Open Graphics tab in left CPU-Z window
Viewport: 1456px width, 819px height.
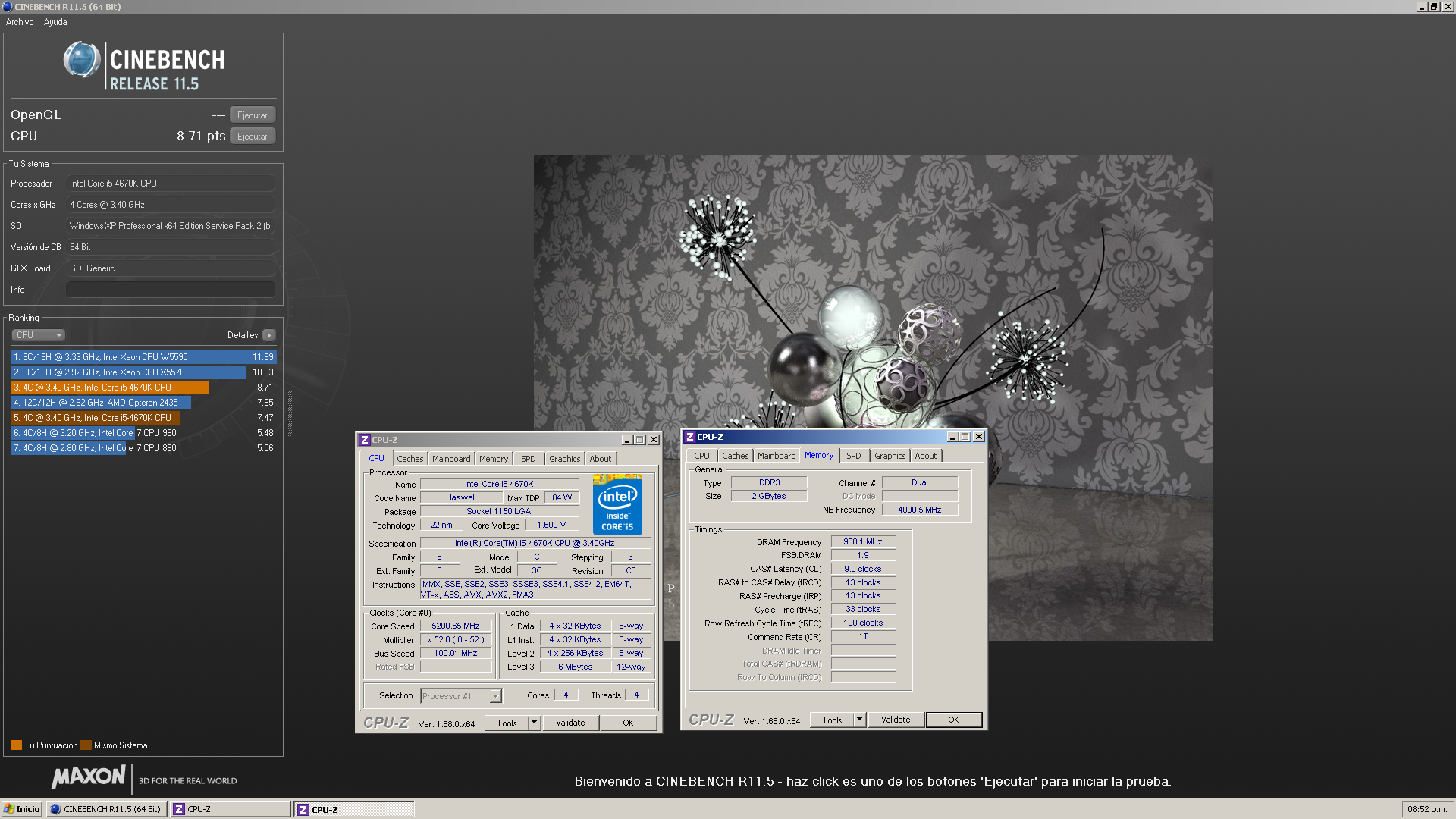[x=565, y=459]
